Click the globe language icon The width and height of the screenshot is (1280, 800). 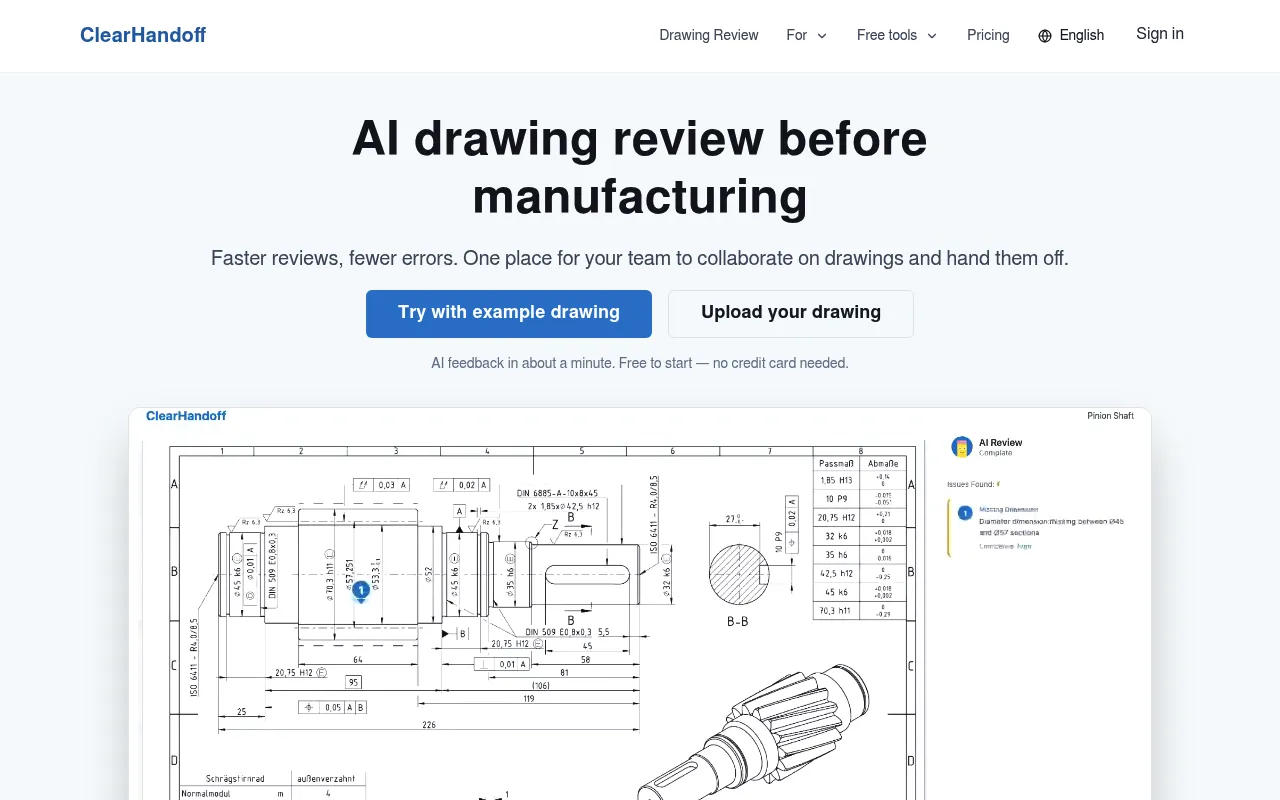click(1045, 36)
